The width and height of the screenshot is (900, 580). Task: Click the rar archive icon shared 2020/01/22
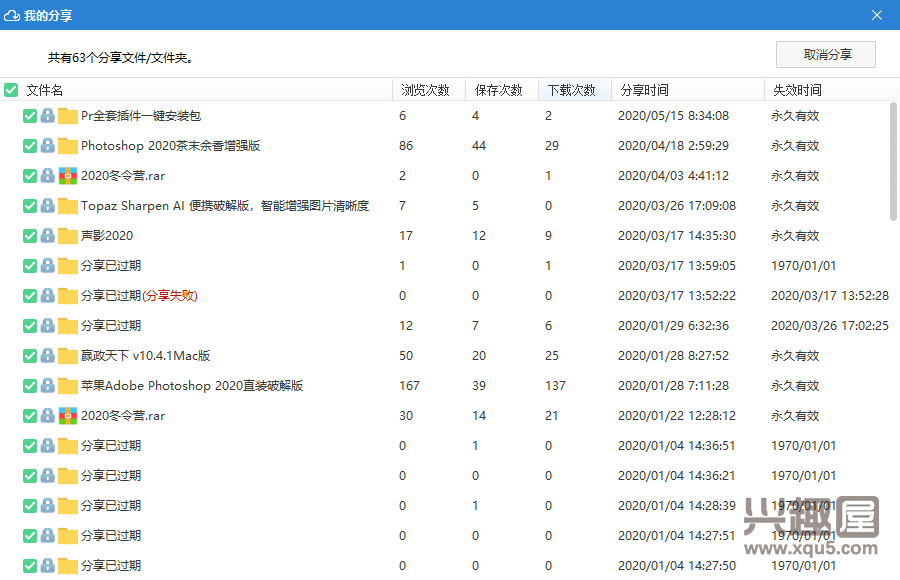pyautogui.click(x=68, y=416)
